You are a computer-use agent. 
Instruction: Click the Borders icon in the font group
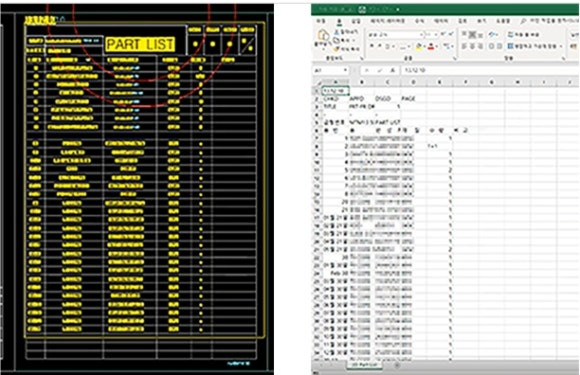click(402, 47)
